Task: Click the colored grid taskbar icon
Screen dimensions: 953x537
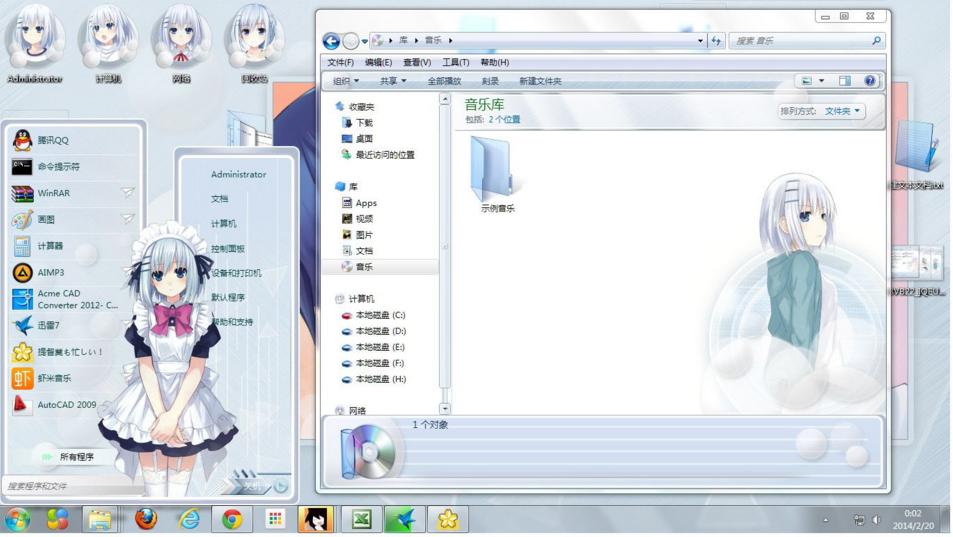Action: tap(275, 519)
